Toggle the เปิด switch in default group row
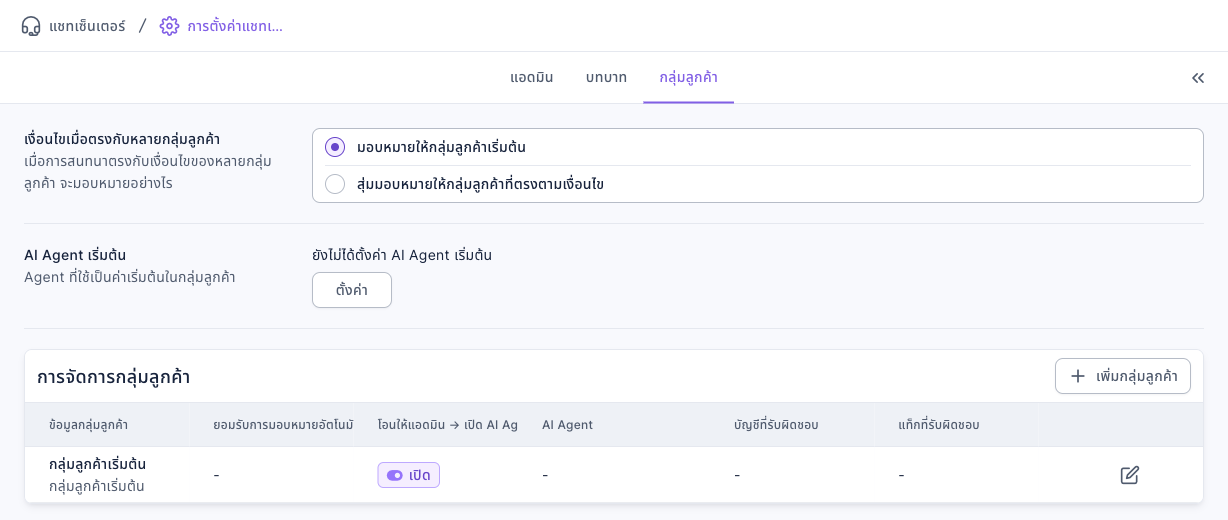This screenshot has width=1228, height=520. (x=408, y=475)
